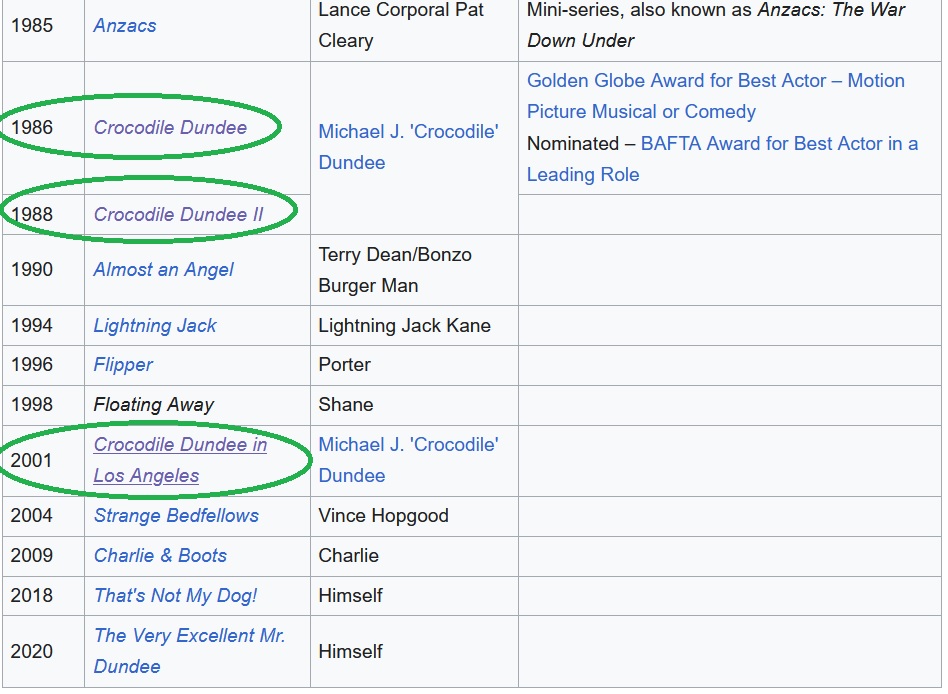Screen dimensions: 948x694
Task: Click the Lance Corporal Pat Cleary role text
Action: tap(401, 25)
